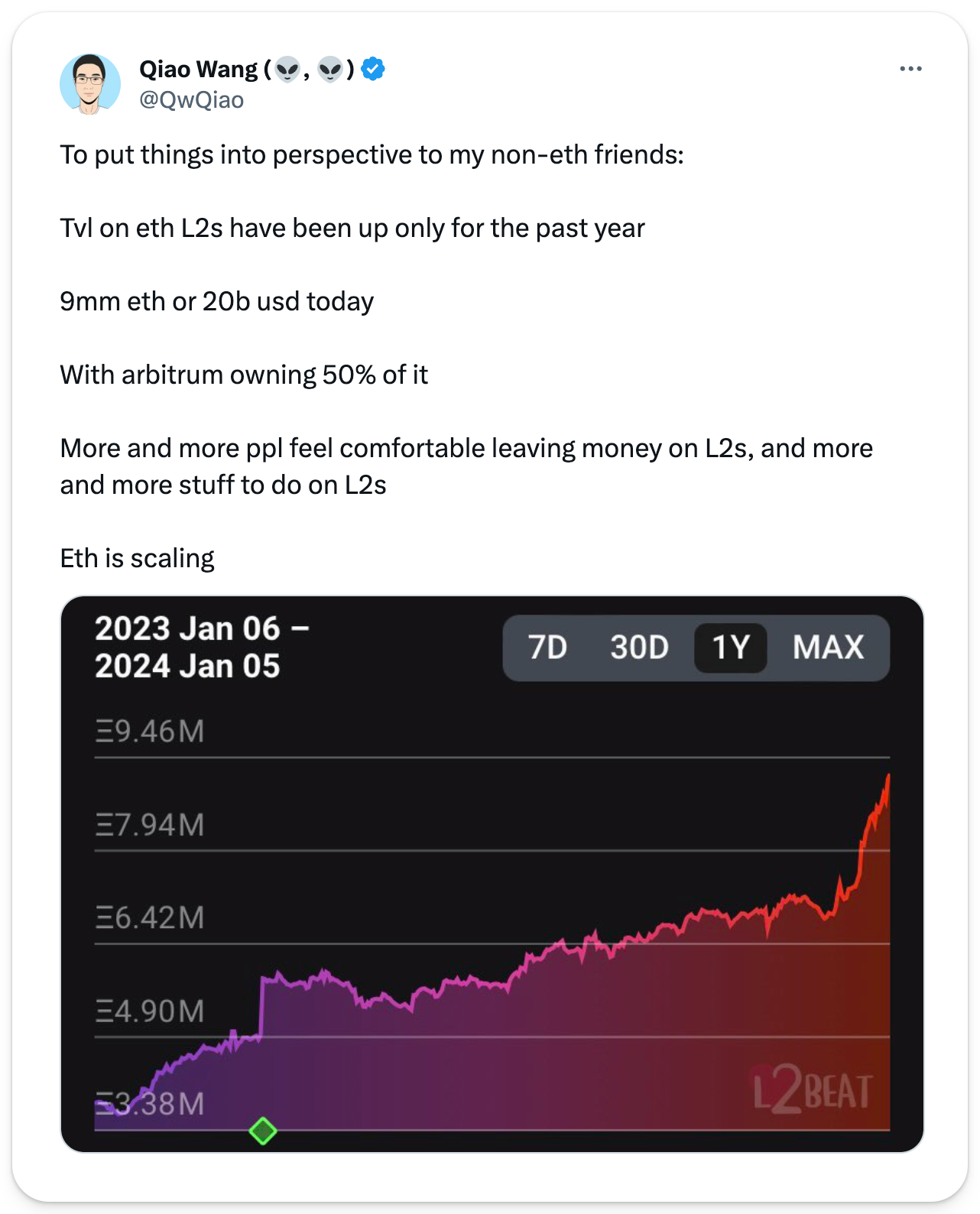The image size is (980, 1214).
Task: Click the first alien emoji in name
Action: pyautogui.click(x=287, y=70)
